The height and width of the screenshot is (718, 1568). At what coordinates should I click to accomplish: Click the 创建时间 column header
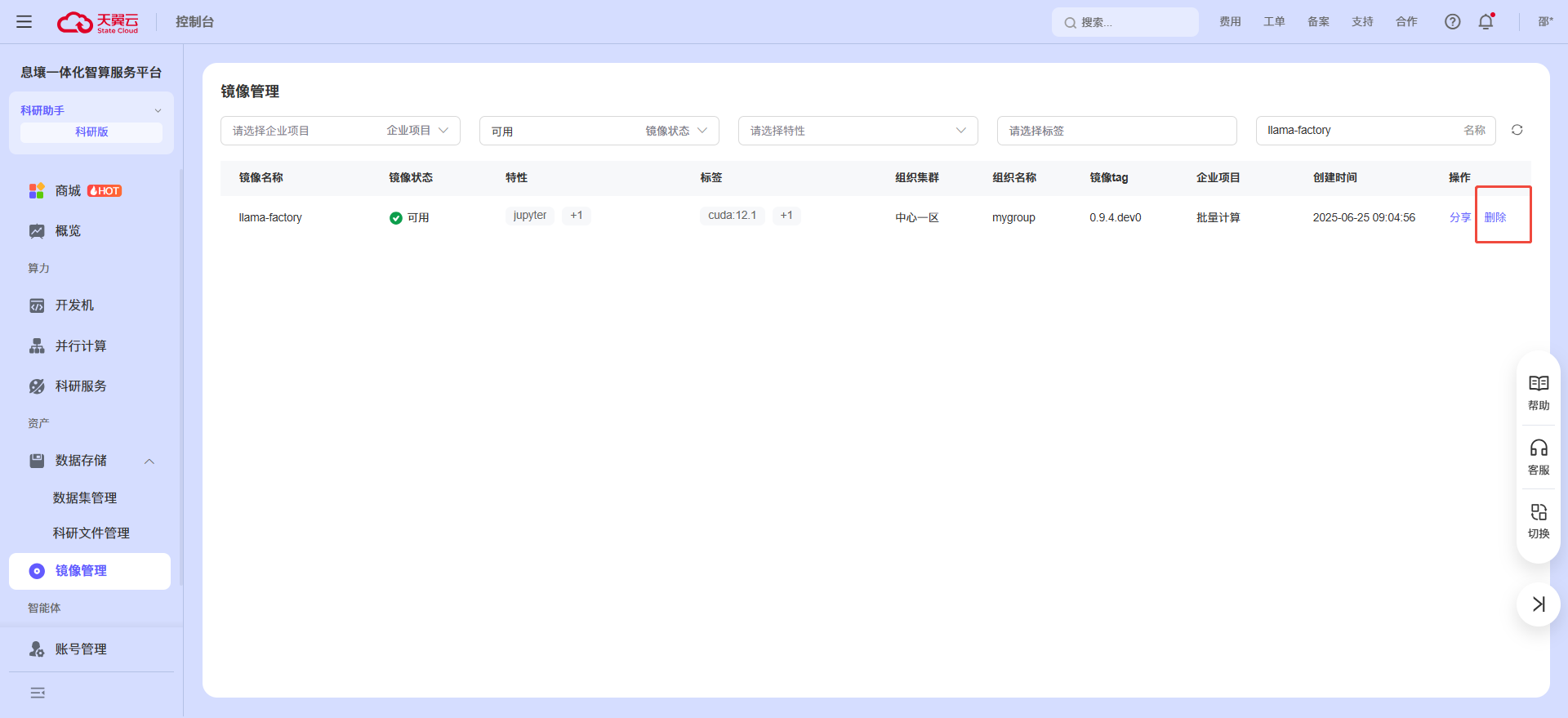tap(1335, 178)
